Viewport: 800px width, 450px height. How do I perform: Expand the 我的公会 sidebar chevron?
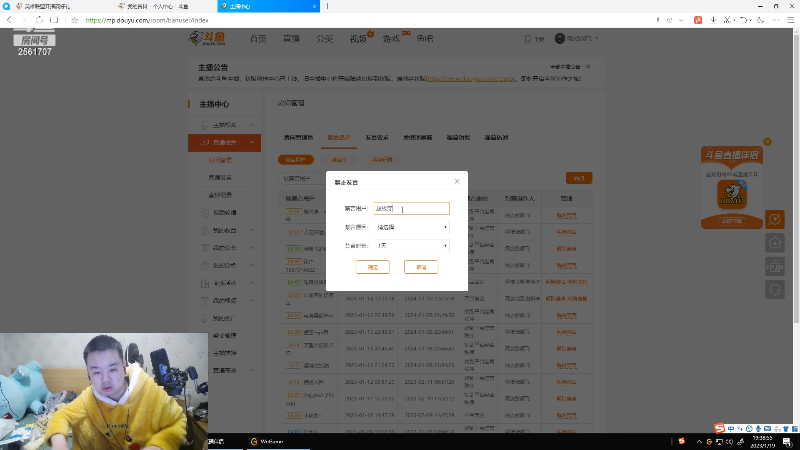click(252, 248)
